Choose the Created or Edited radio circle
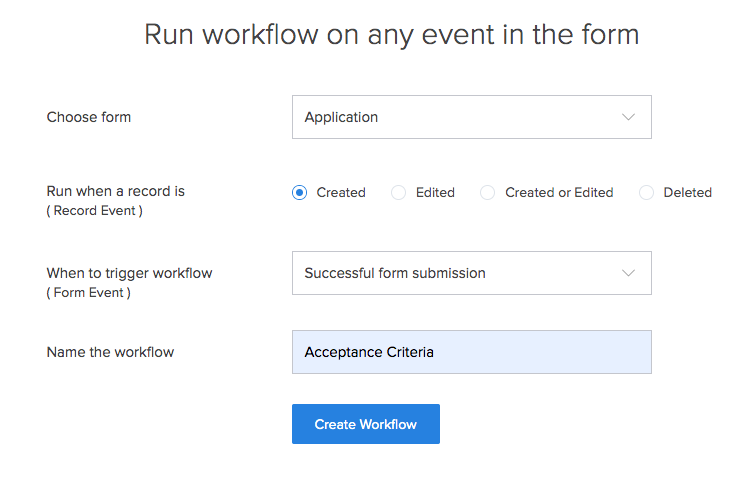This screenshot has height=477, width=737. [487, 193]
